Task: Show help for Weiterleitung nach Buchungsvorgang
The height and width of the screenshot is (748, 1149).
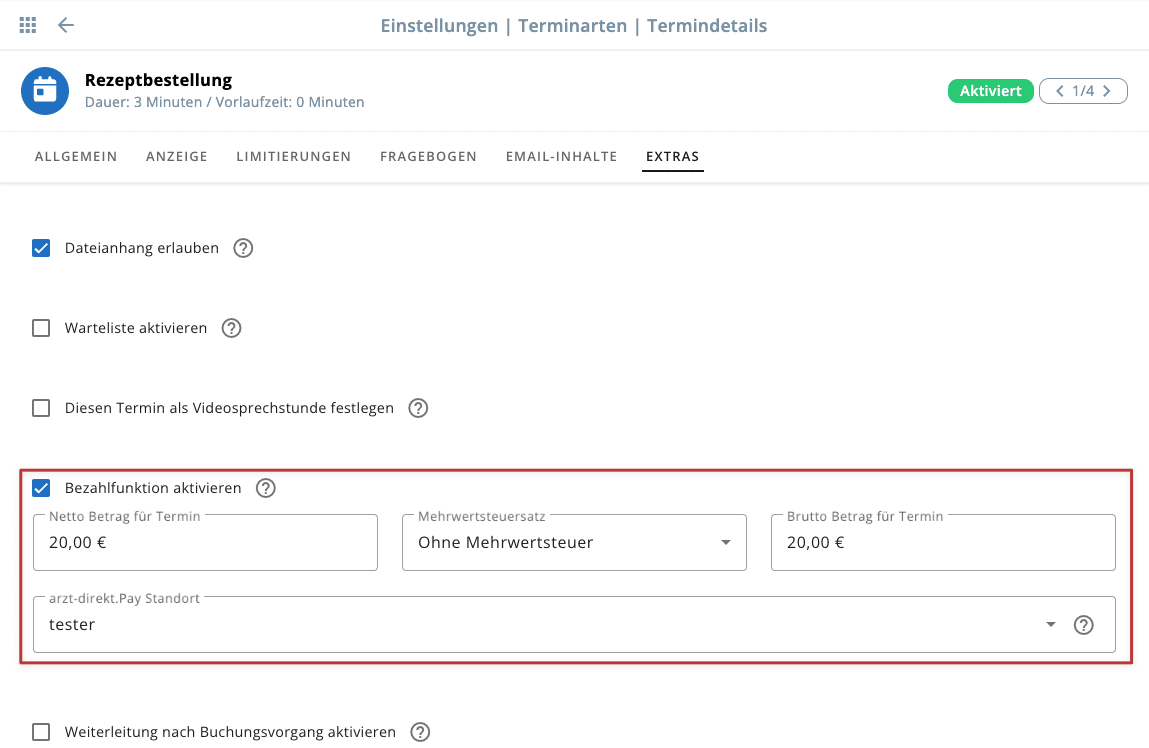Action: pyautogui.click(x=420, y=732)
